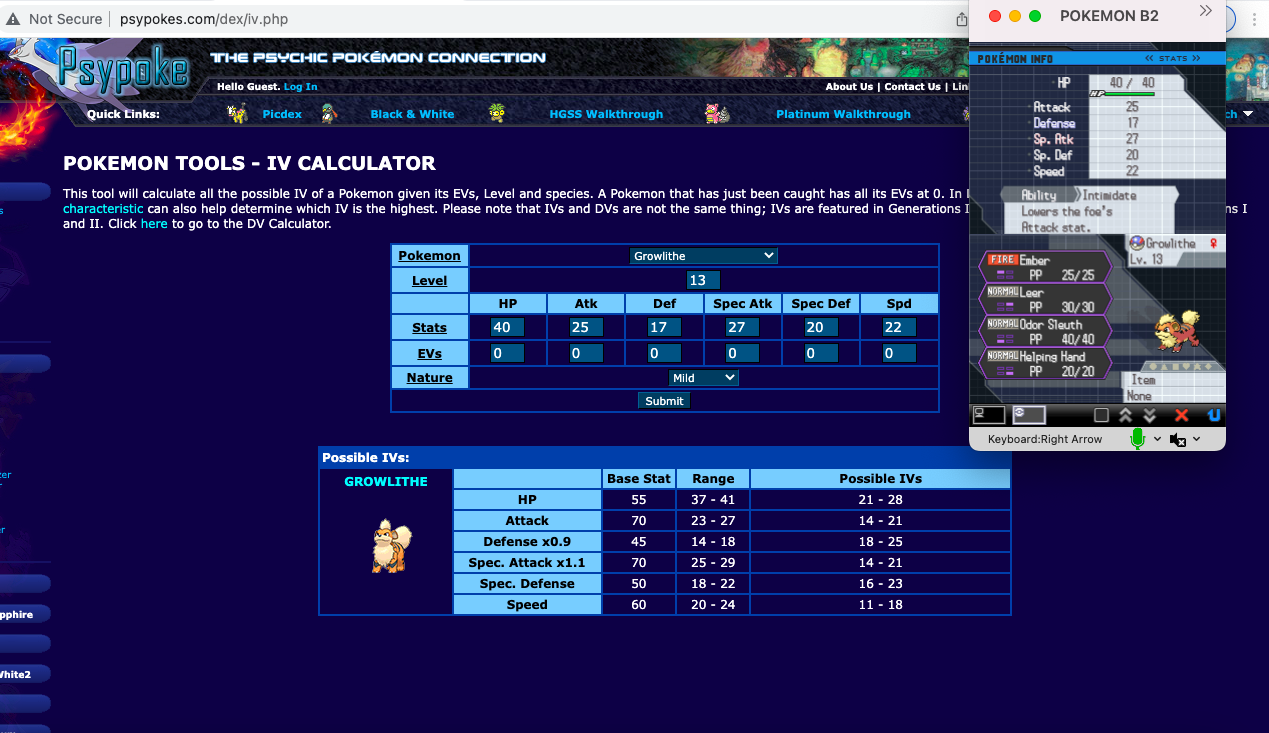Click the EVs row label link
The image size is (1269, 733).
[x=430, y=354]
